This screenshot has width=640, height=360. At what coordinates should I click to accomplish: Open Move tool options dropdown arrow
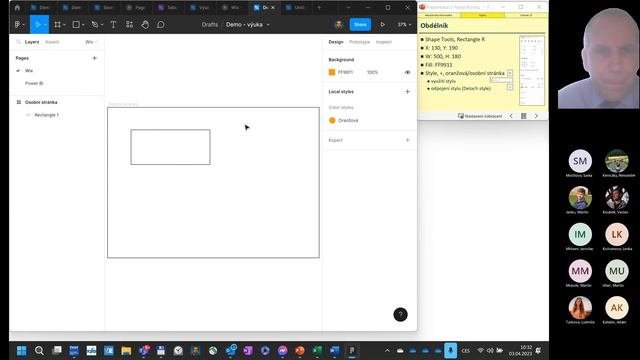tap(45, 25)
